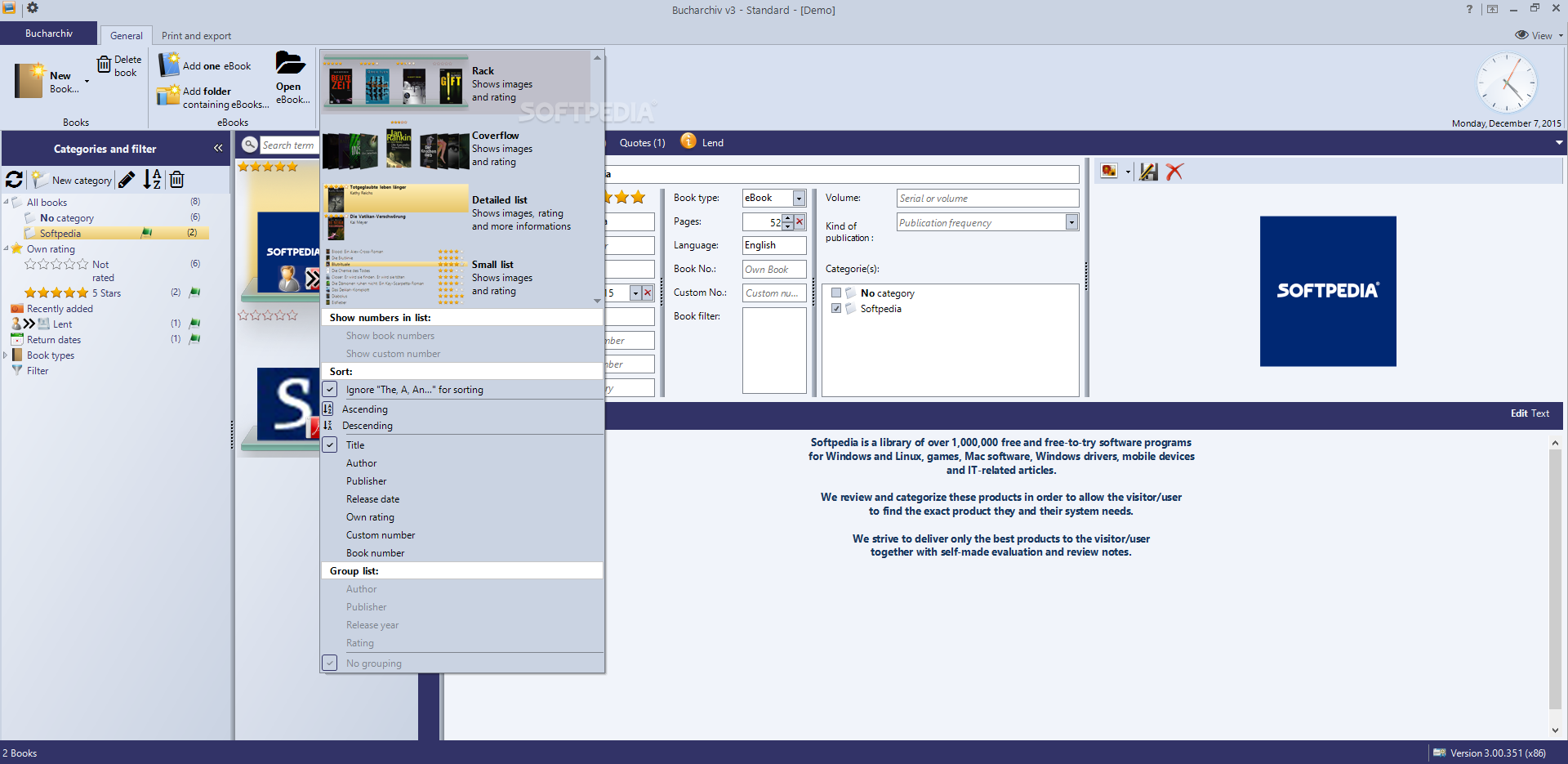
Task: Switch to the General tab
Action: (127, 35)
